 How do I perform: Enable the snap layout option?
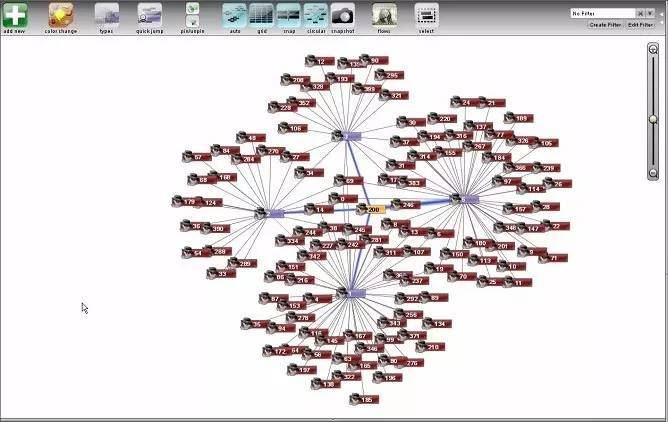coord(288,14)
